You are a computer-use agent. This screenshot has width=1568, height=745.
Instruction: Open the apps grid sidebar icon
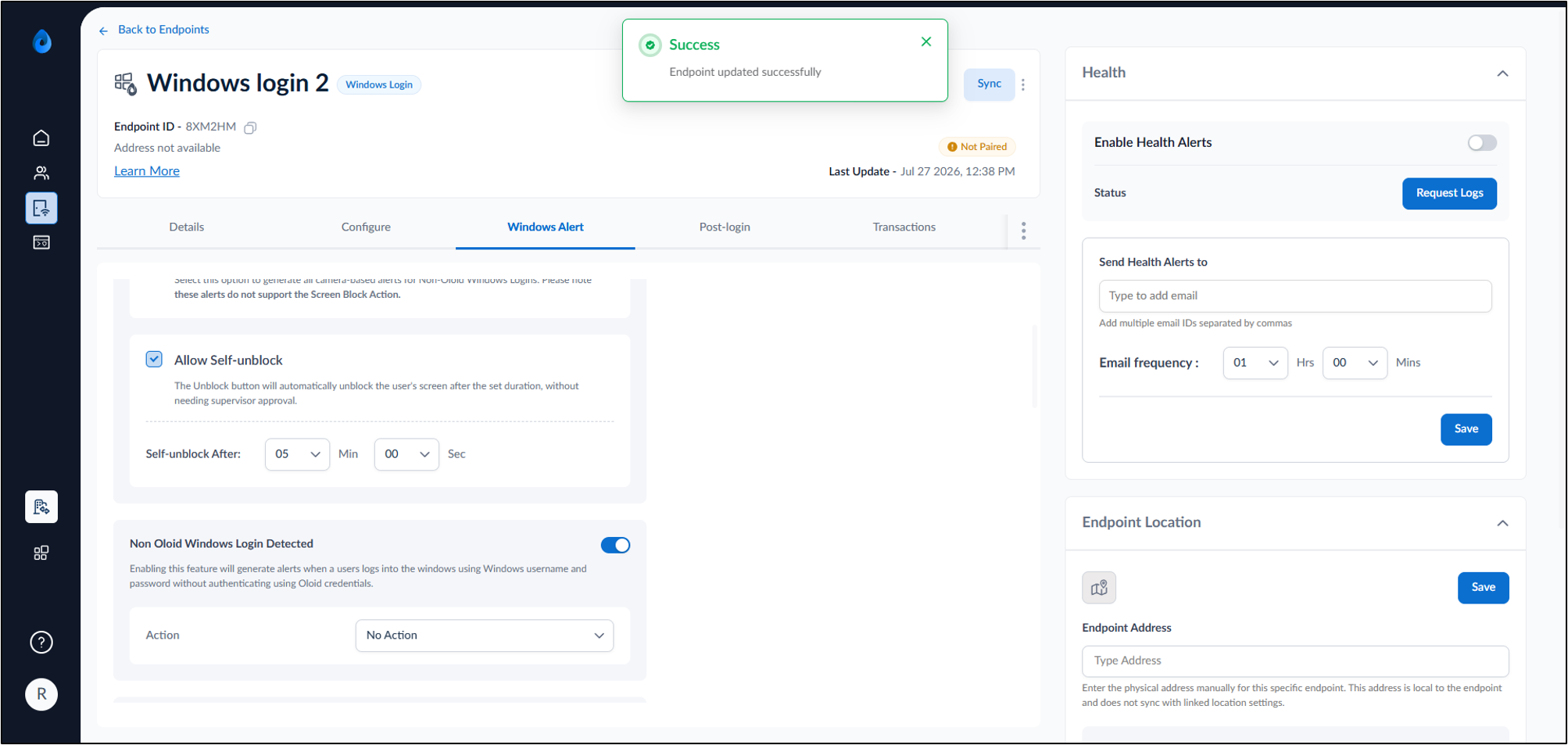point(41,553)
